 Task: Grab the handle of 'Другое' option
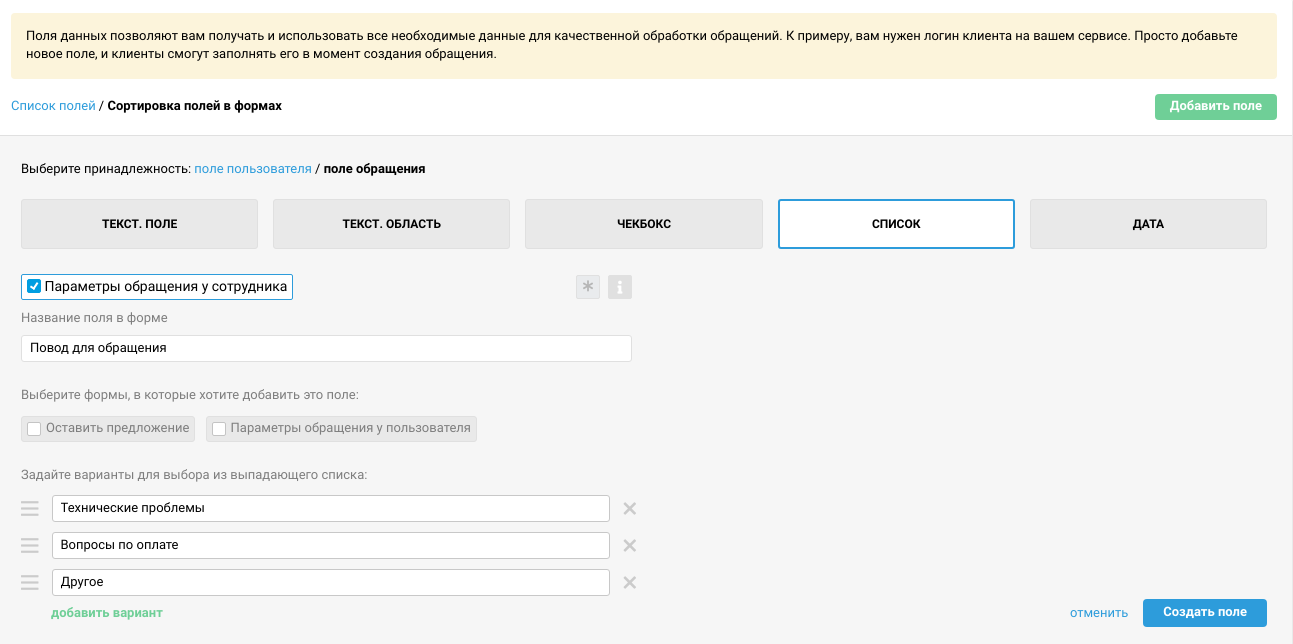click(30, 582)
